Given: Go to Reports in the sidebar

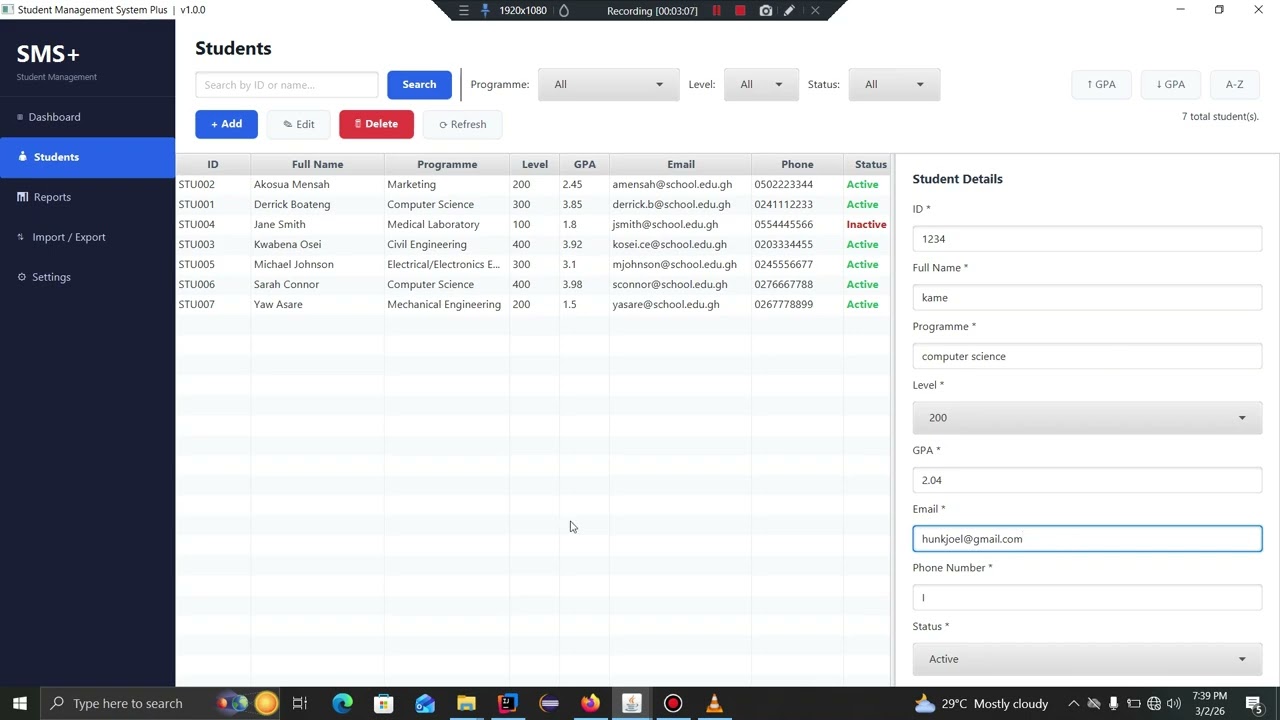Looking at the screenshot, I should click(x=87, y=197).
